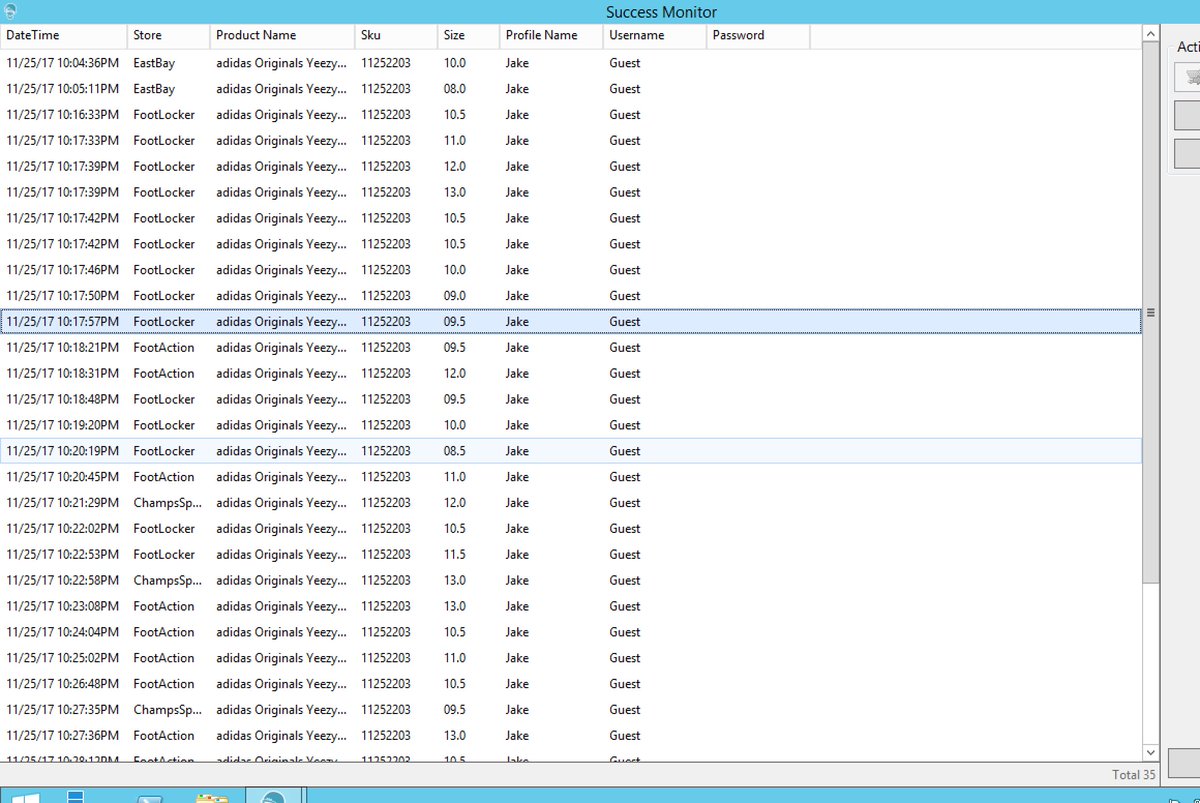Click ChampsSp... in the 10:27:35PM row

167,710
